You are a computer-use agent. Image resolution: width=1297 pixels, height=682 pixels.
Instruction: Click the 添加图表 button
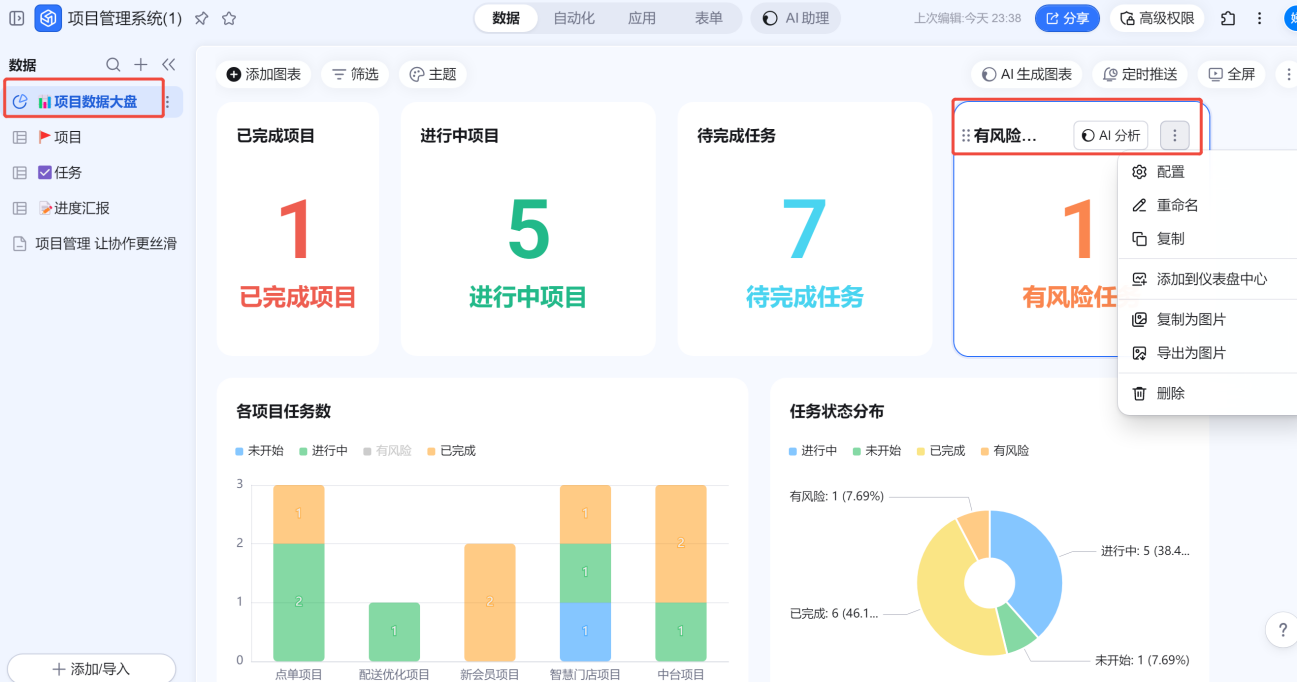coord(264,74)
